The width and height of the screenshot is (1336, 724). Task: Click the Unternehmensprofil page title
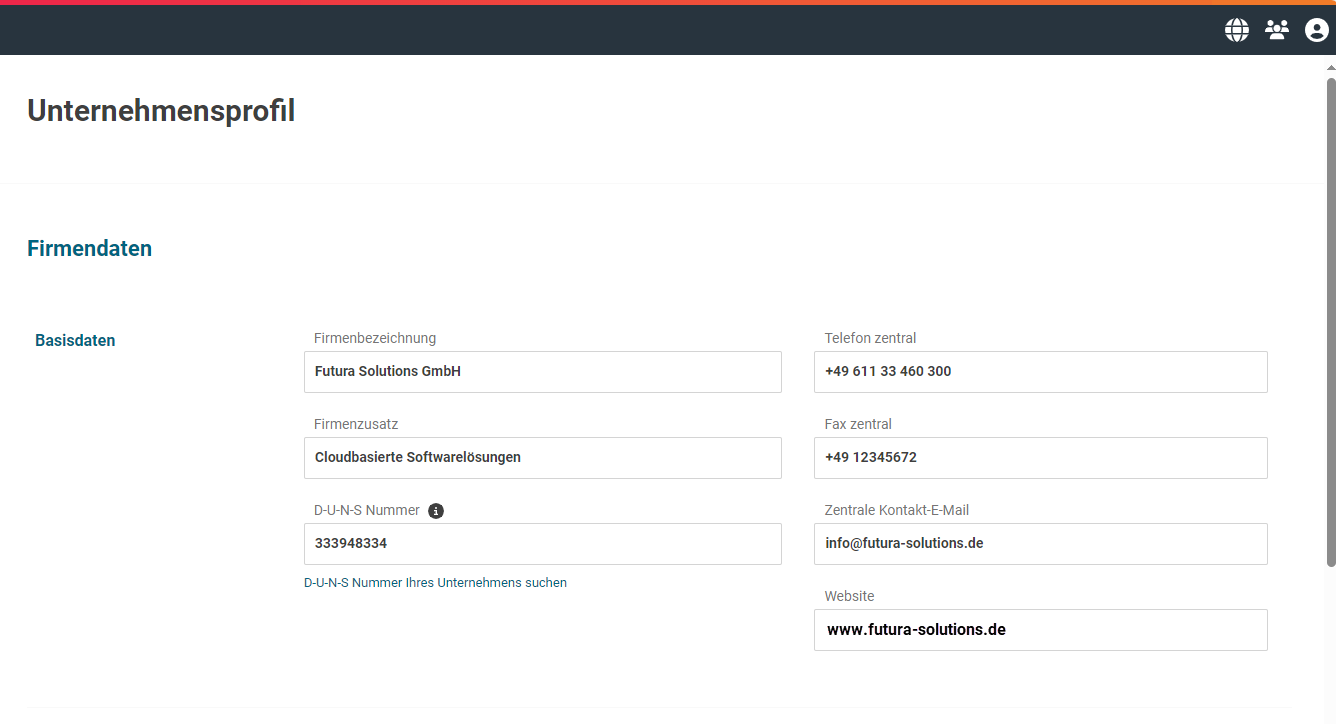click(x=161, y=111)
